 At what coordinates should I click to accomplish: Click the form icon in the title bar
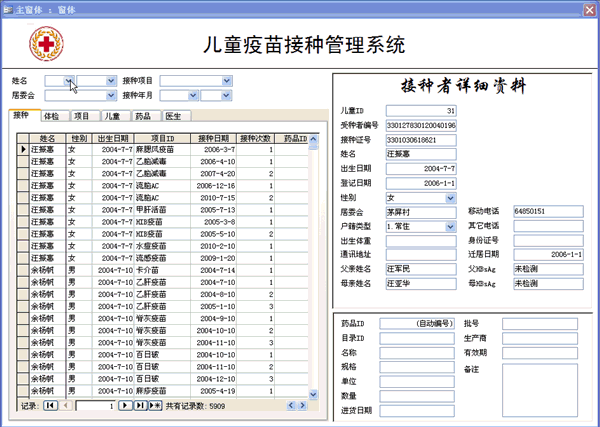[x=7, y=9]
